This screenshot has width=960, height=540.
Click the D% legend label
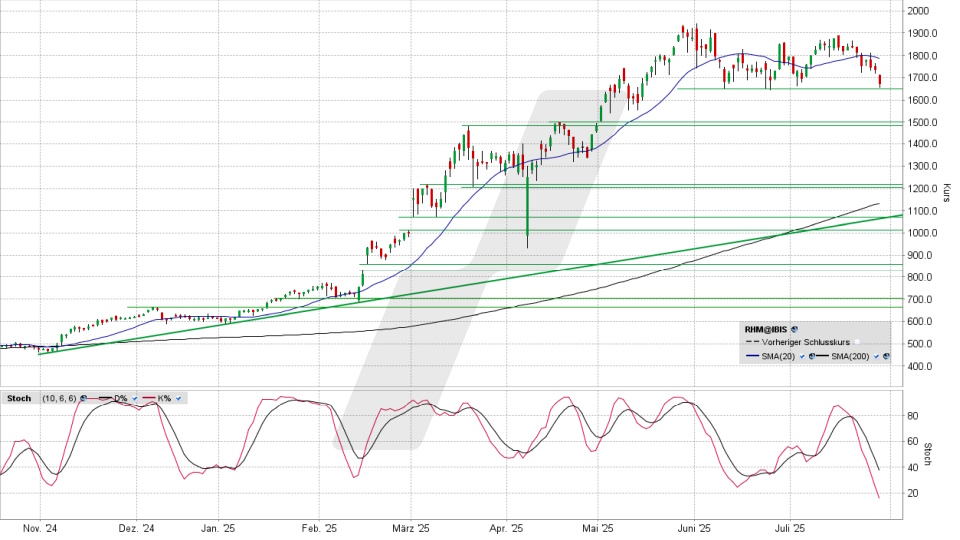pos(121,398)
